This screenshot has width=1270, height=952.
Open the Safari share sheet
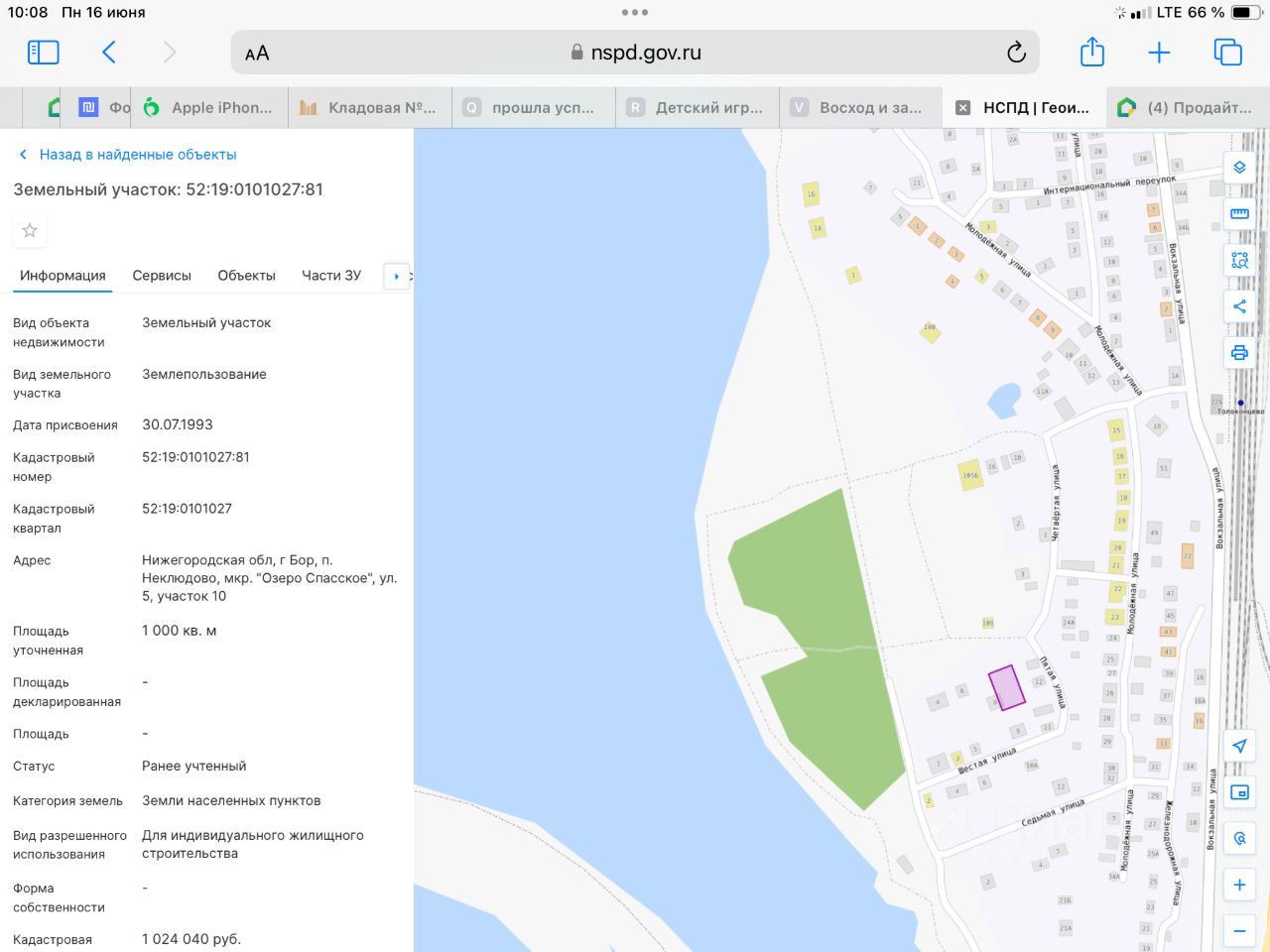(x=1092, y=52)
